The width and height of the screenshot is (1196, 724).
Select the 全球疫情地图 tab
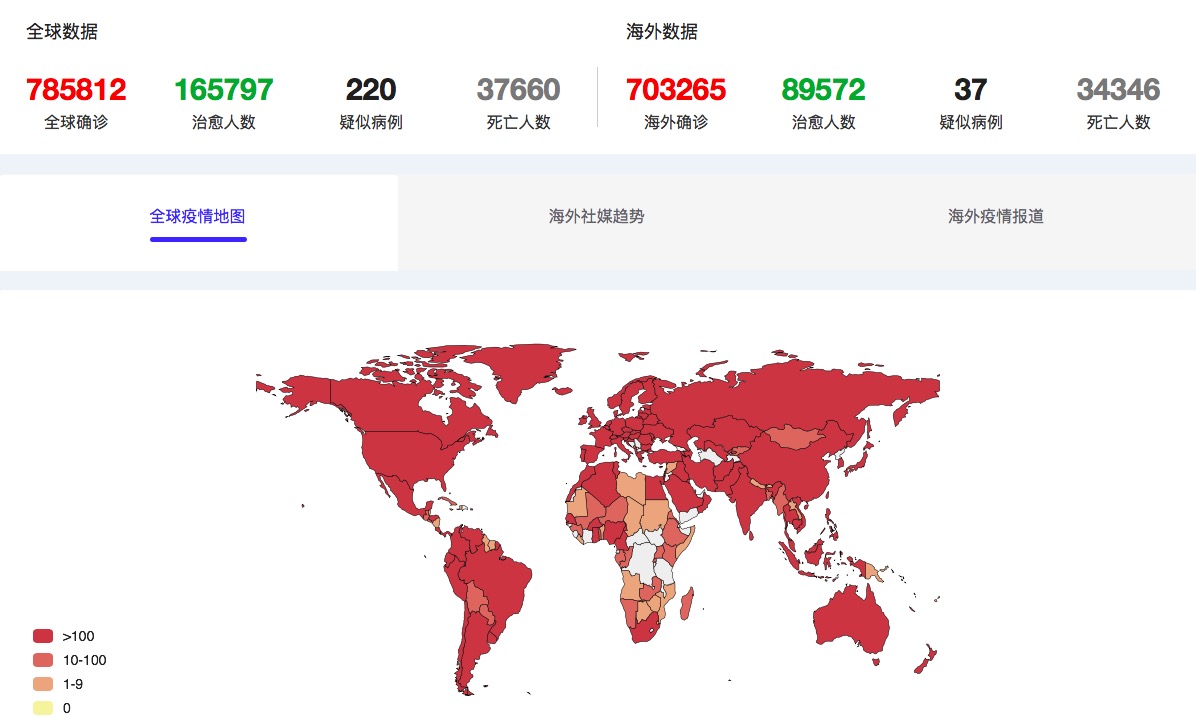pyautogui.click(x=198, y=217)
